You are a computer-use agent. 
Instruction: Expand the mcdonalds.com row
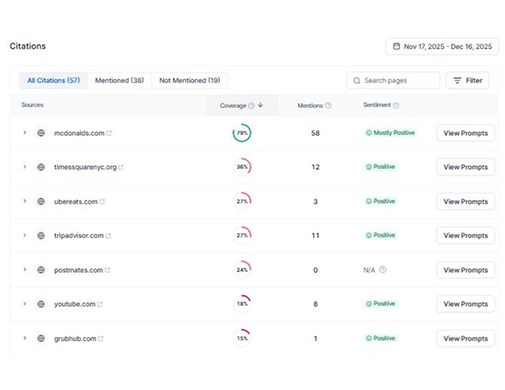coord(25,133)
